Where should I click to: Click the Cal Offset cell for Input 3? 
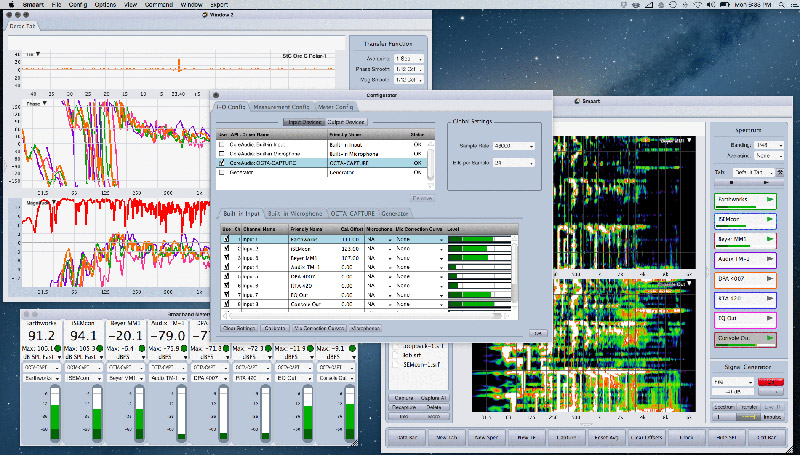(x=352, y=258)
